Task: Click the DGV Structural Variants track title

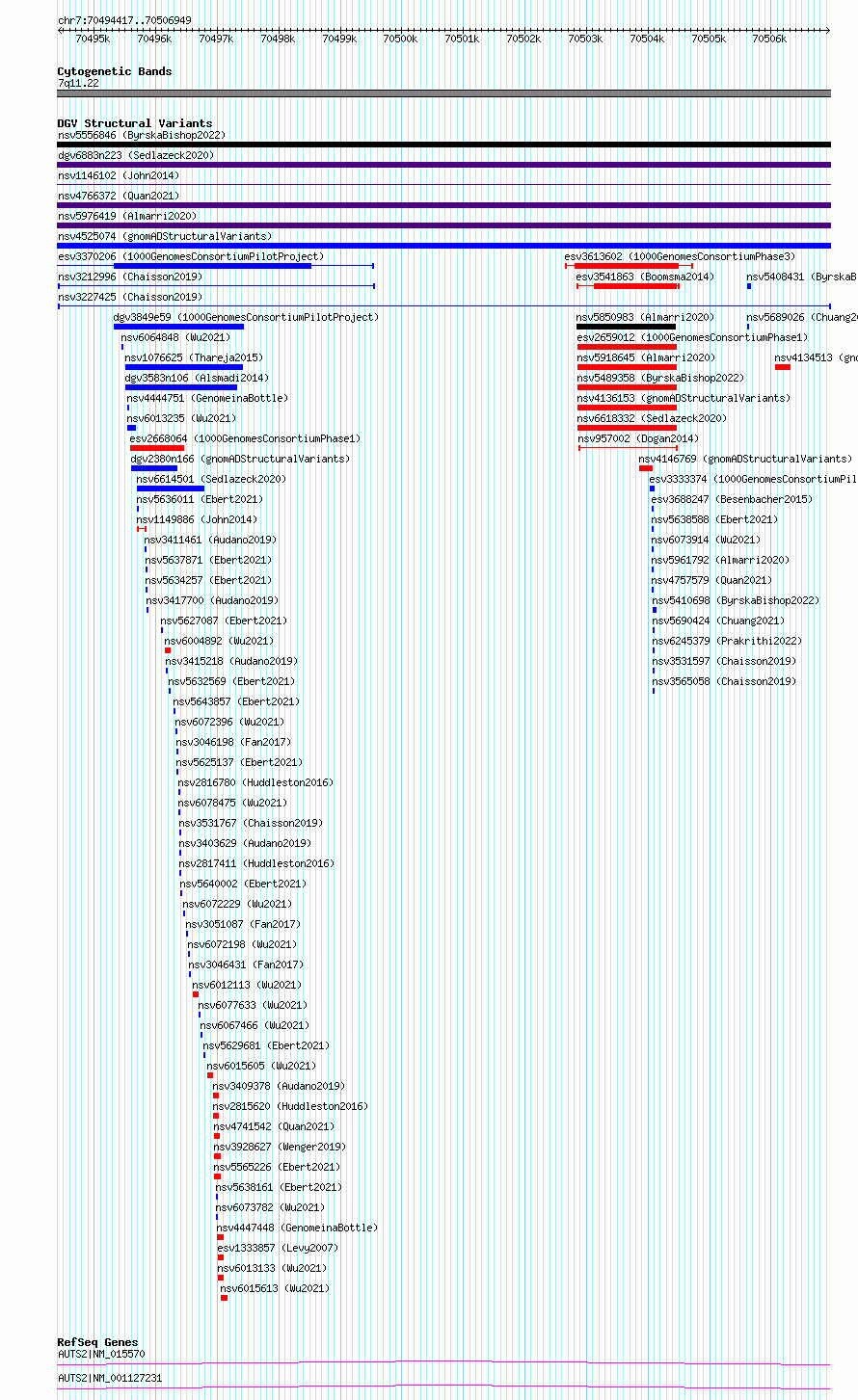Action: pos(134,123)
